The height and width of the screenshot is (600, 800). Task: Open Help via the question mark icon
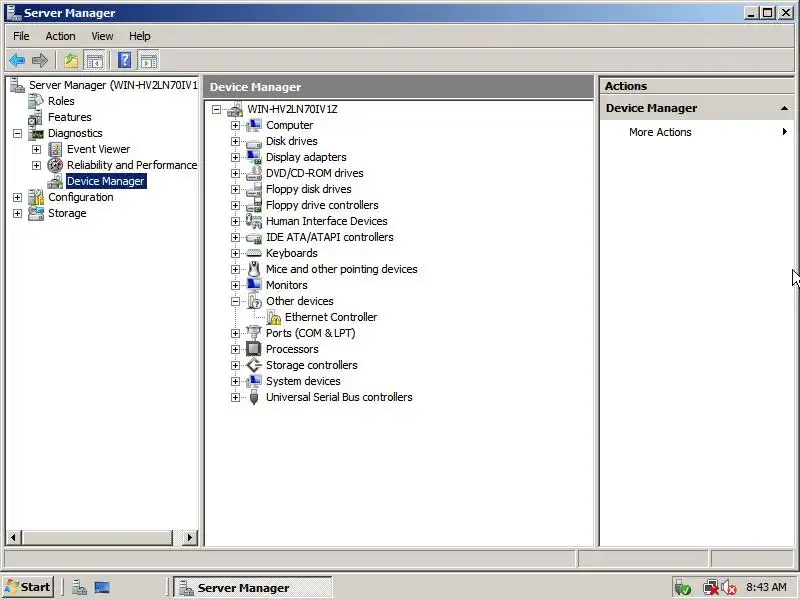(124, 61)
